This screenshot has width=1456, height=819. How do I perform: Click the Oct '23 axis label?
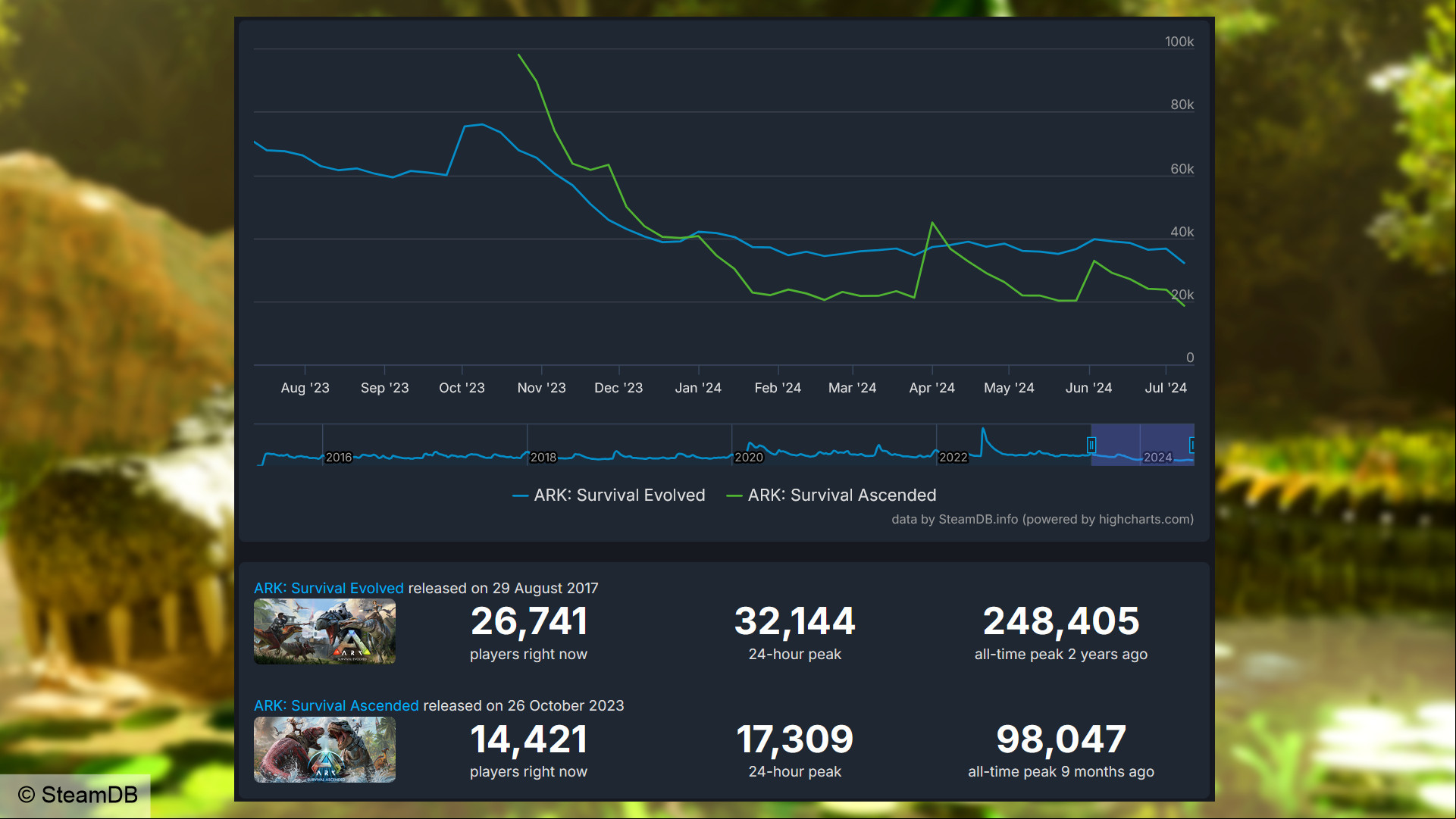pyautogui.click(x=462, y=387)
